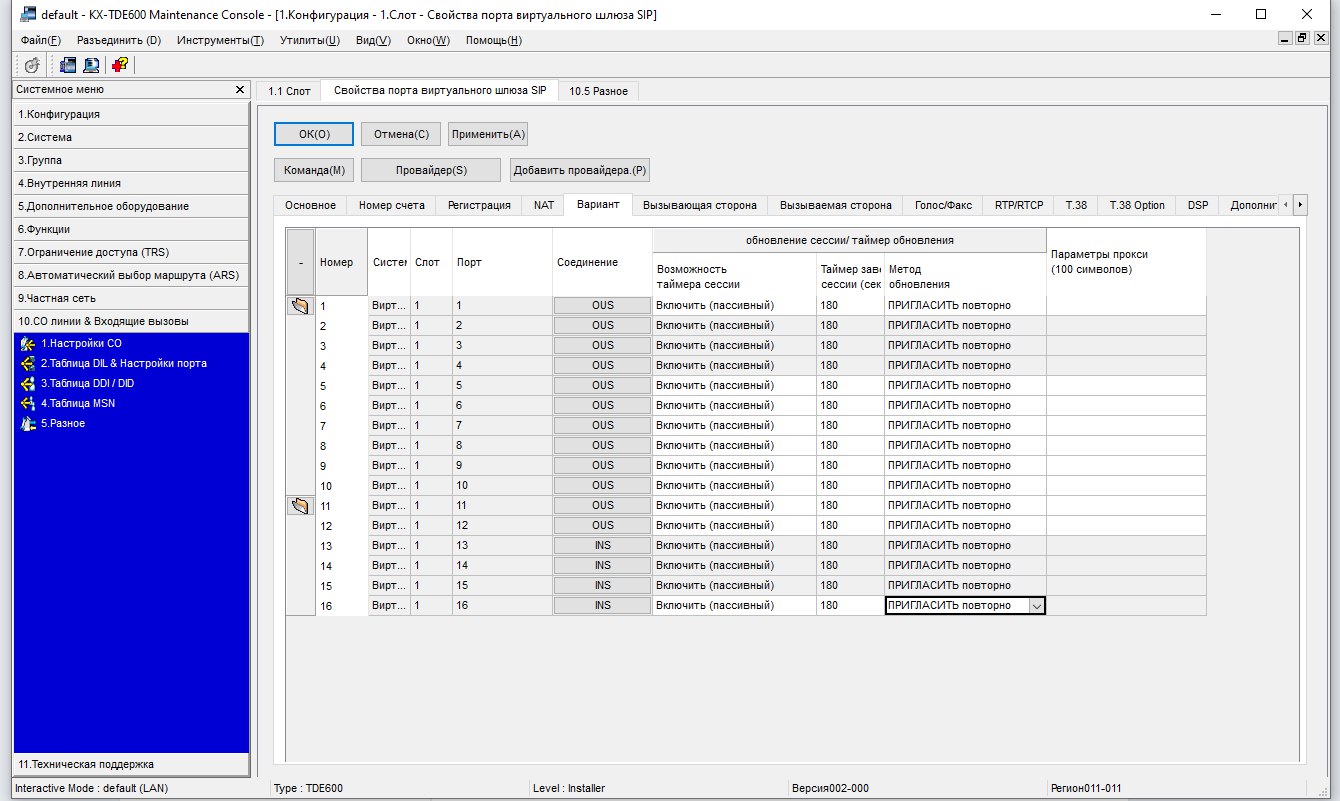Click the Добавить провайдера.(P) button
Viewport: 1340px width, 801px height.
pos(581,170)
